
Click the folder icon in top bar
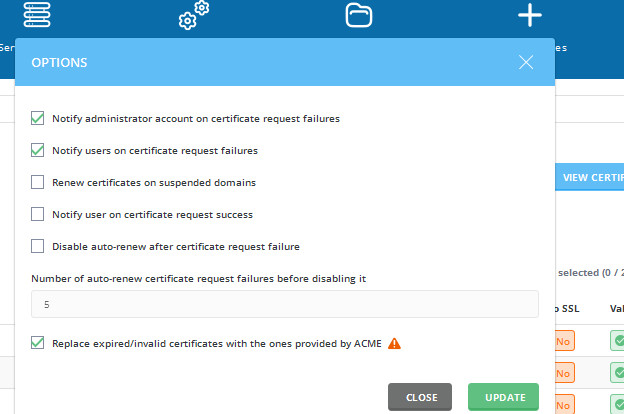pos(359,16)
